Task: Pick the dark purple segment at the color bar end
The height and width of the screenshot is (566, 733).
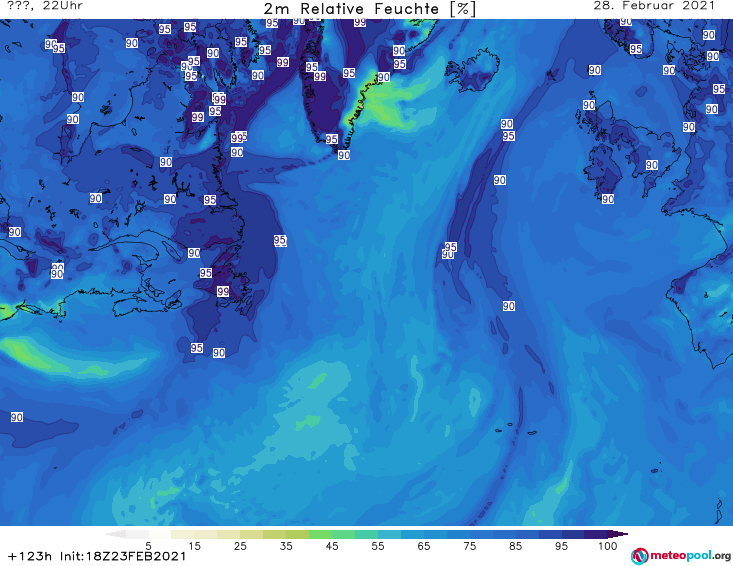Action: (x=596, y=534)
